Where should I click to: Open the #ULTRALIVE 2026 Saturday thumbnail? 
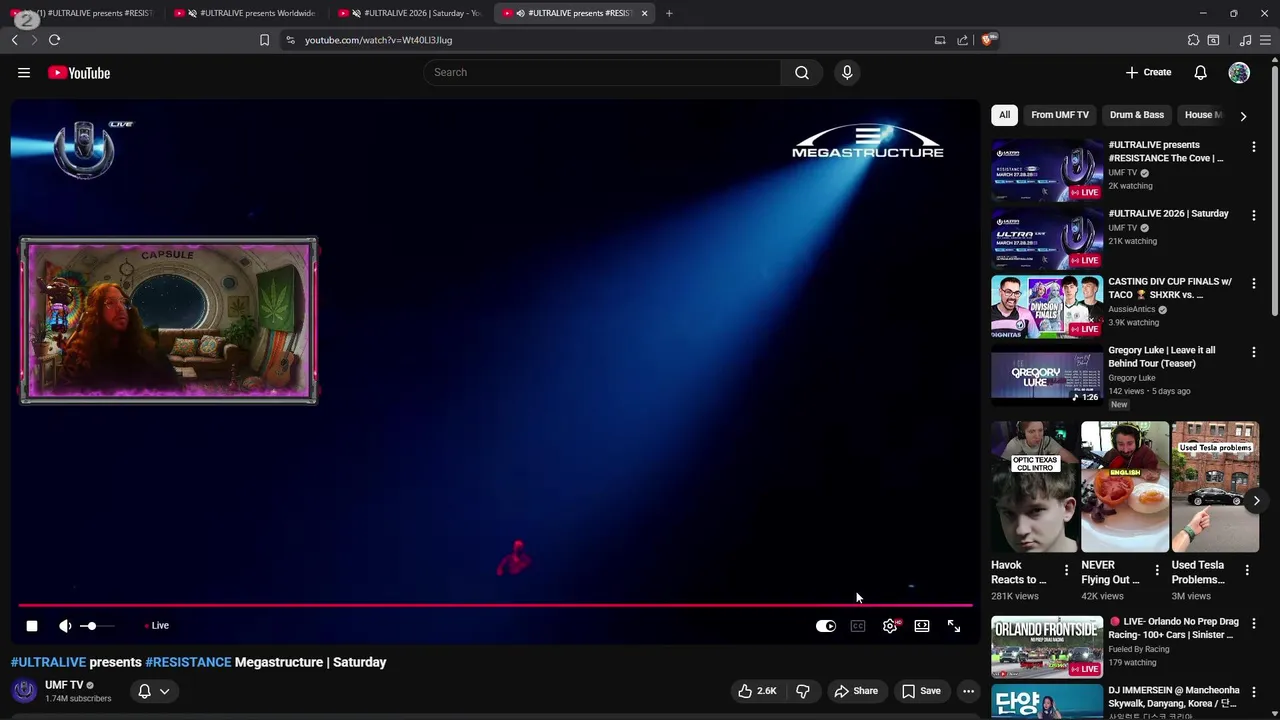click(1047, 238)
